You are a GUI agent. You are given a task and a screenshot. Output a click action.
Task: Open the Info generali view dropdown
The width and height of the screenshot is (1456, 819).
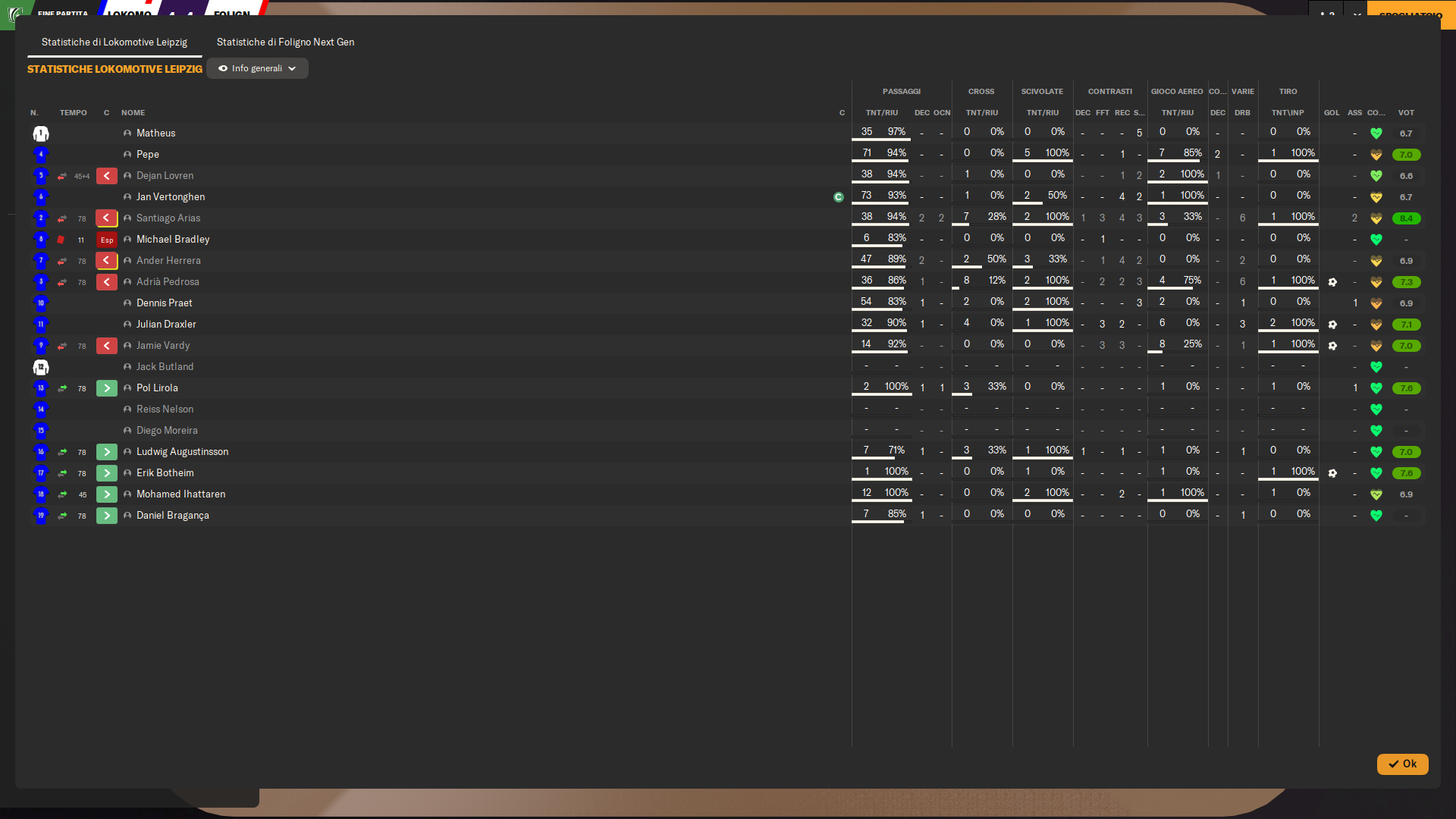coord(257,68)
